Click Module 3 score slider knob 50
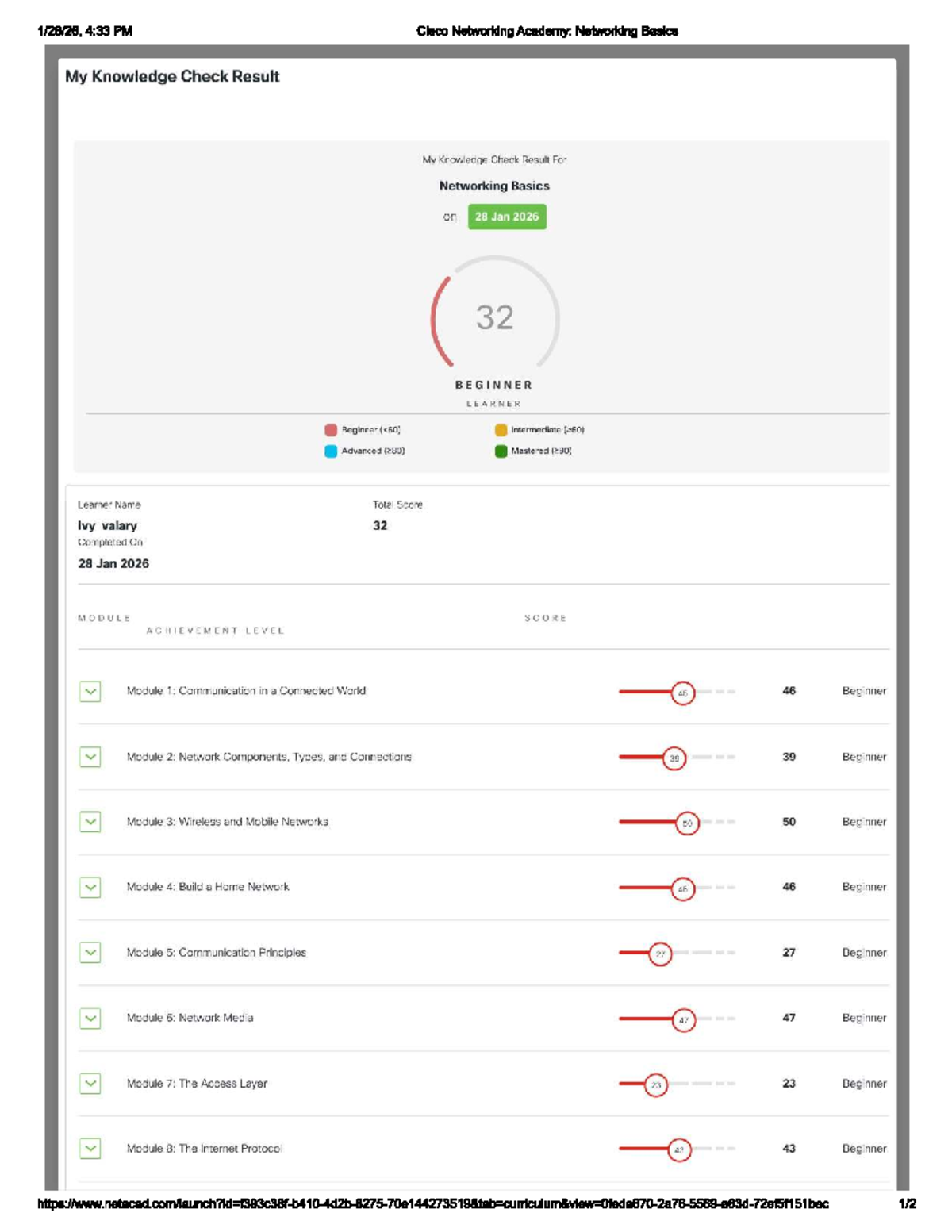The width and height of the screenshot is (952, 1232). click(687, 823)
